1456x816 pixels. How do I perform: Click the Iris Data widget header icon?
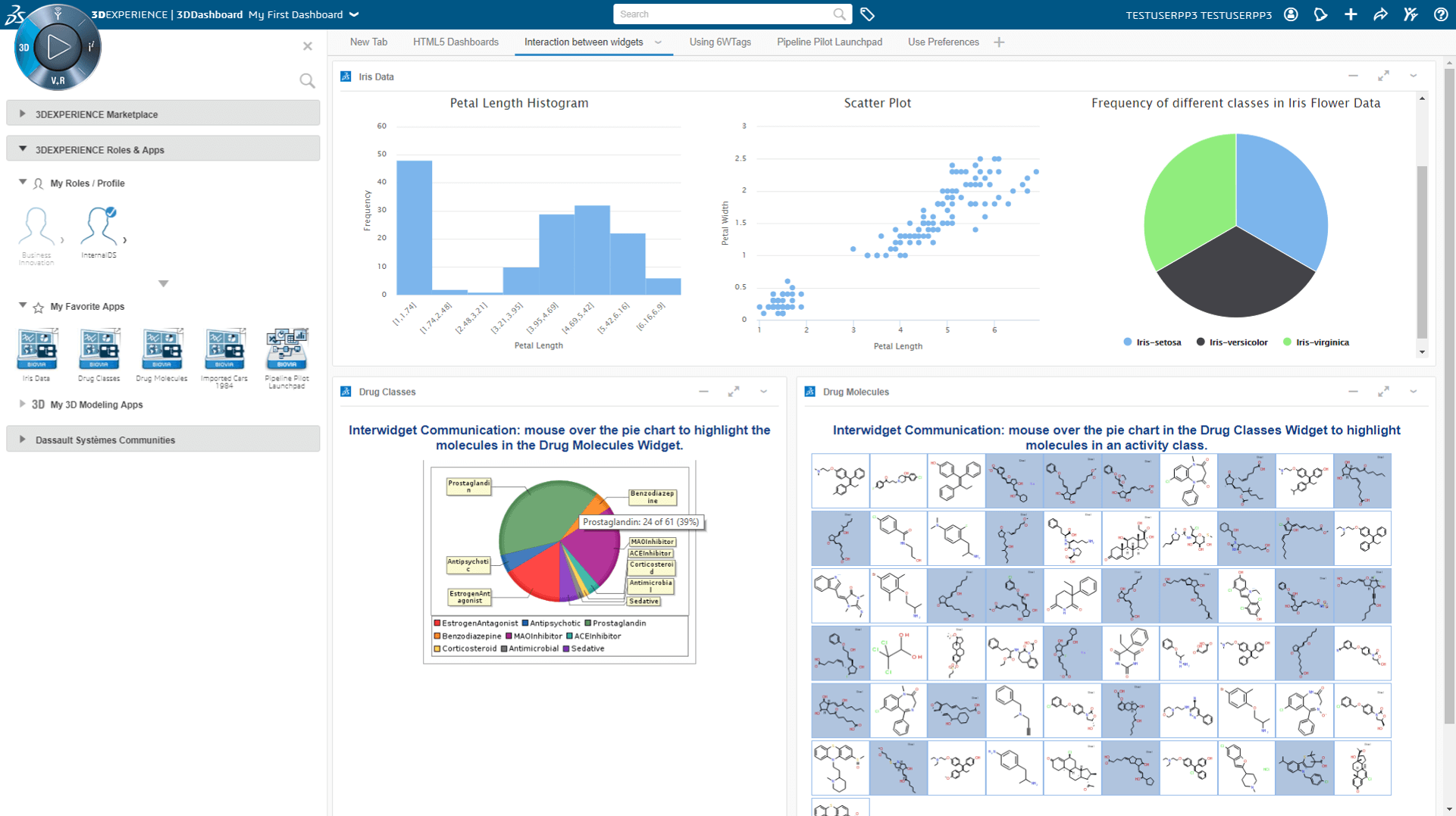(346, 77)
